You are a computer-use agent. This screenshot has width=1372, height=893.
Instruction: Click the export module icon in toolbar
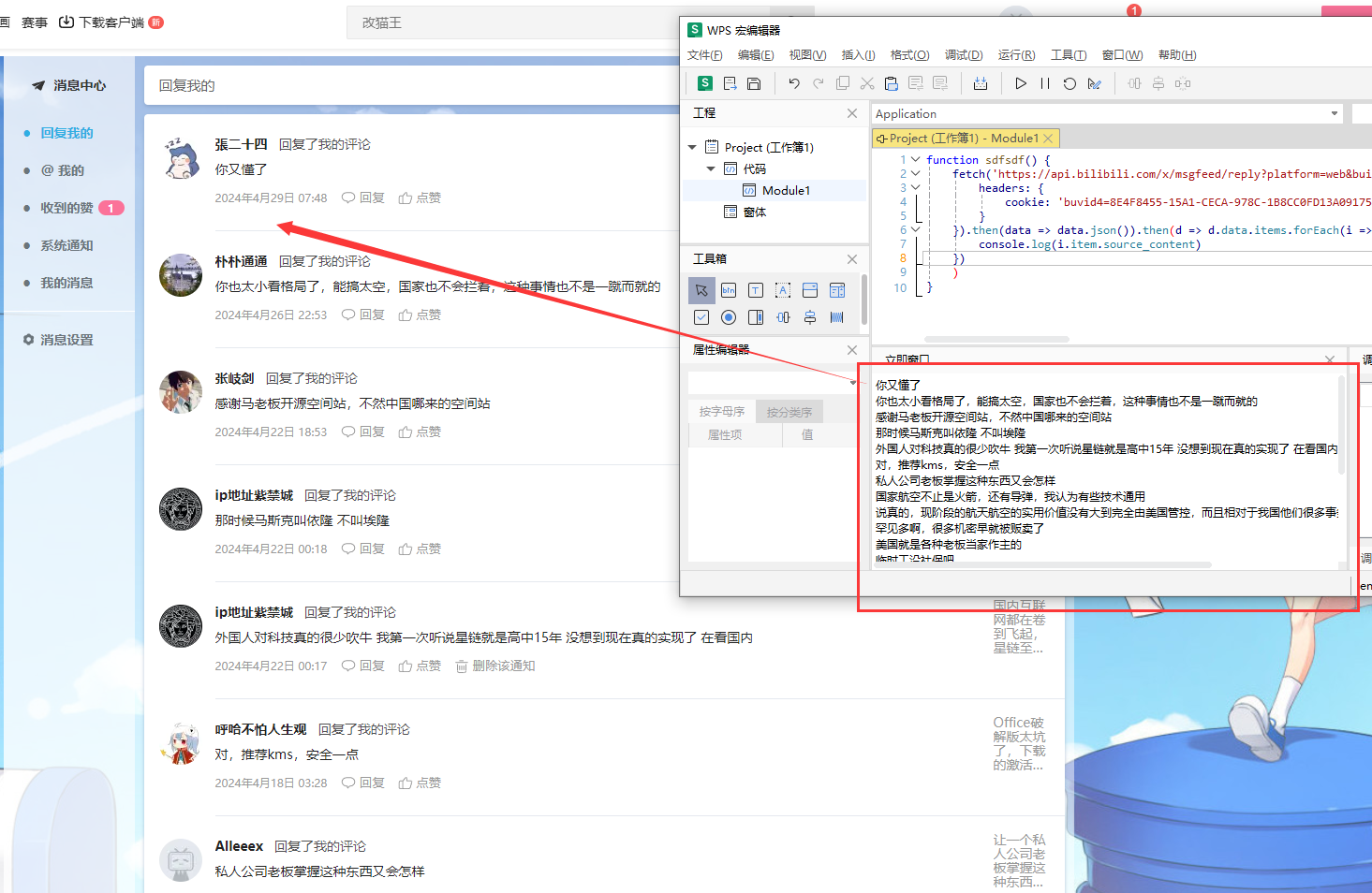coord(730,83)
